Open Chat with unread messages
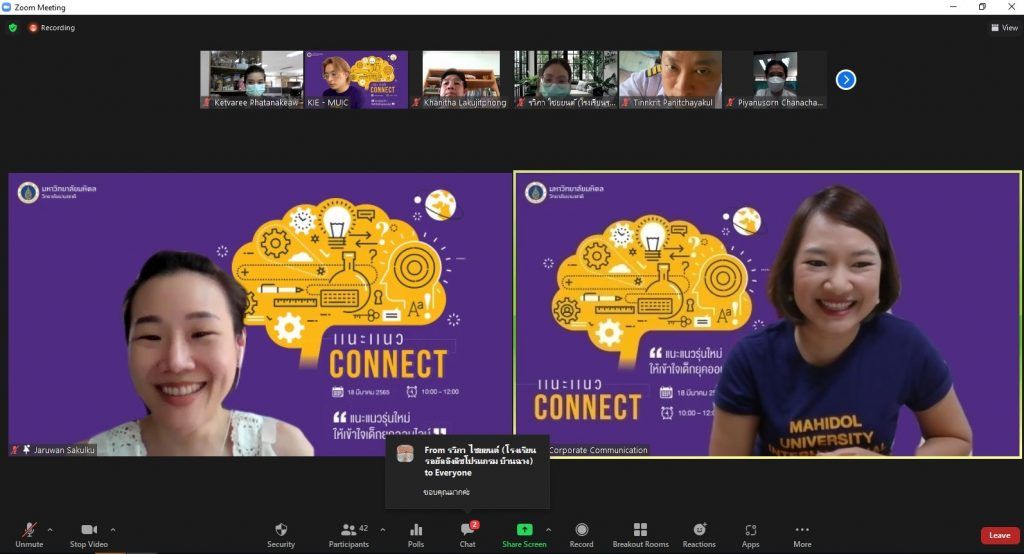Viewport: 1024px width, 554px height. [467, 534]
